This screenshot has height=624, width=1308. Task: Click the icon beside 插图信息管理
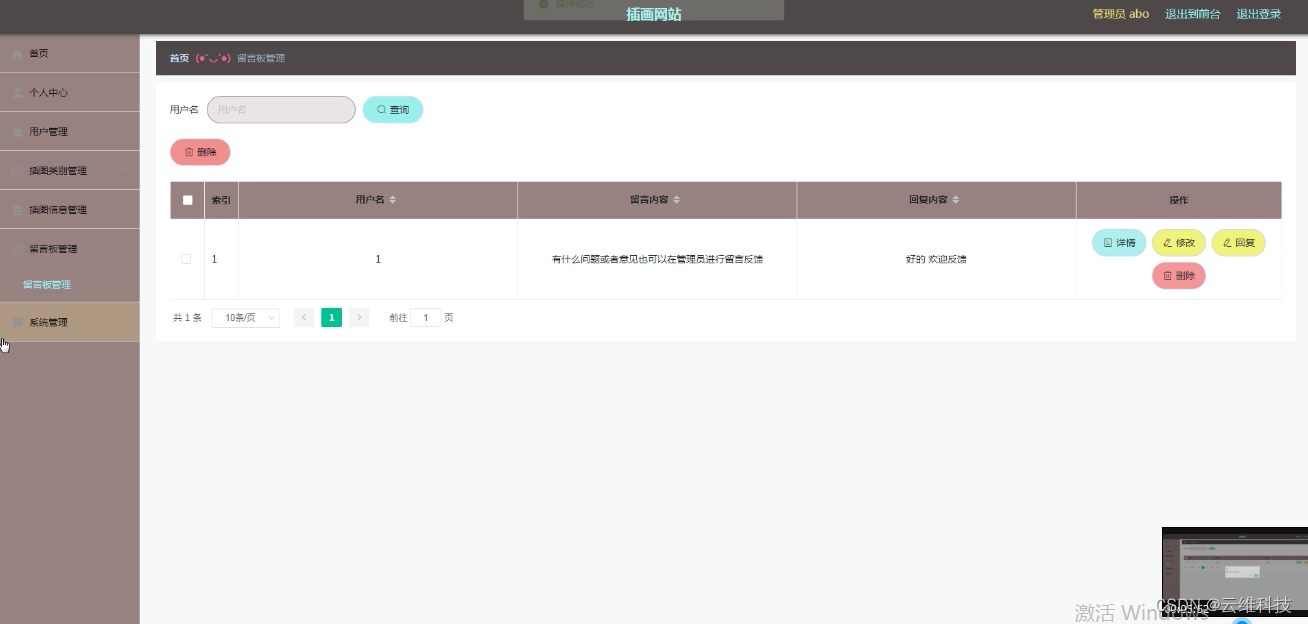pyautogui.click(x=18, y=210)
